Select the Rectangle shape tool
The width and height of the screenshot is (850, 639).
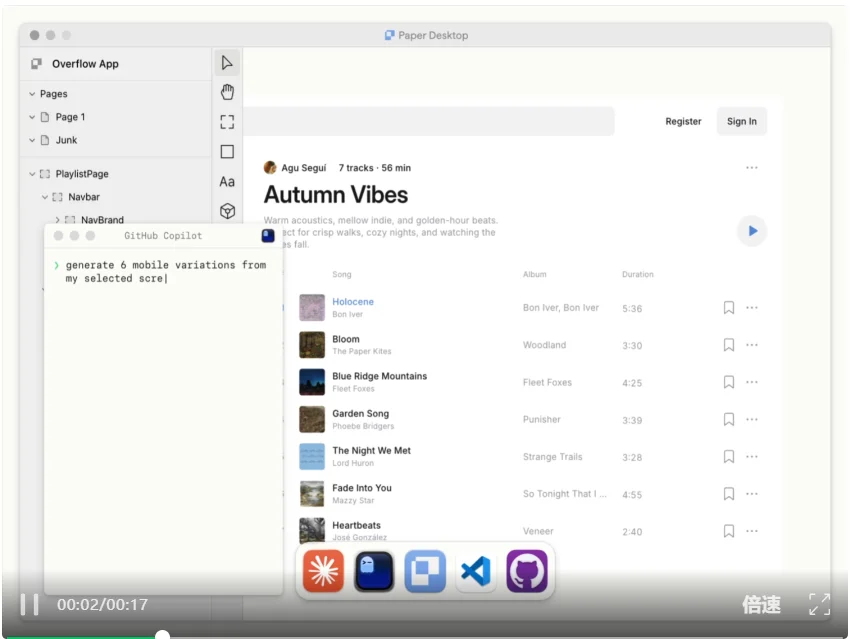click(x=227, y=152)
